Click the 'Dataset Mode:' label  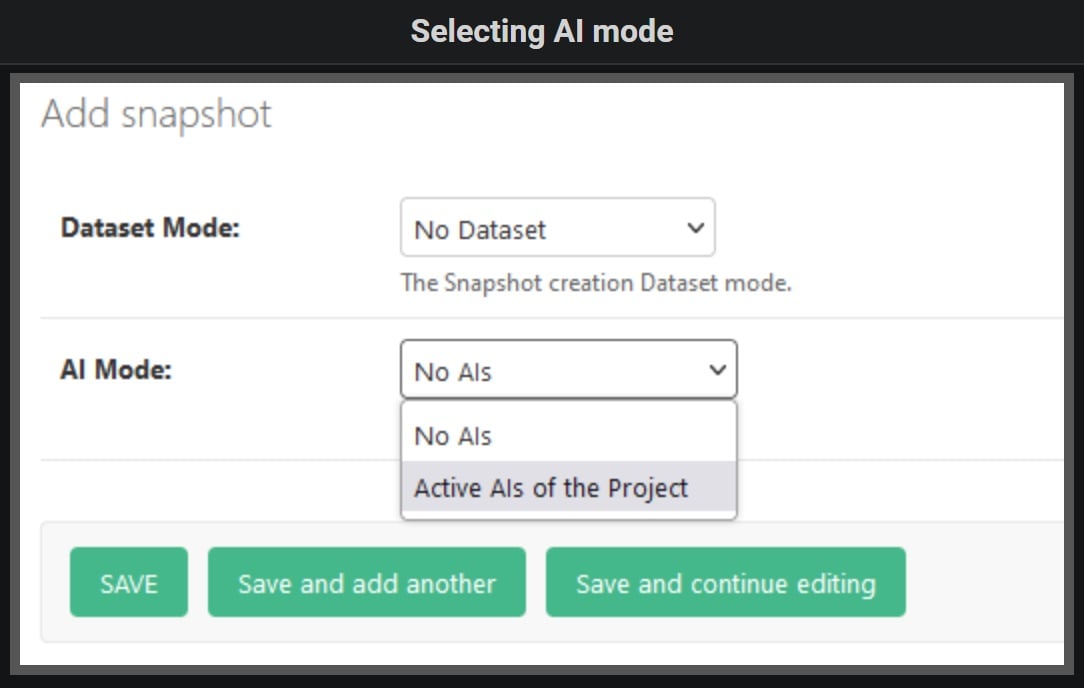point(150,227)
